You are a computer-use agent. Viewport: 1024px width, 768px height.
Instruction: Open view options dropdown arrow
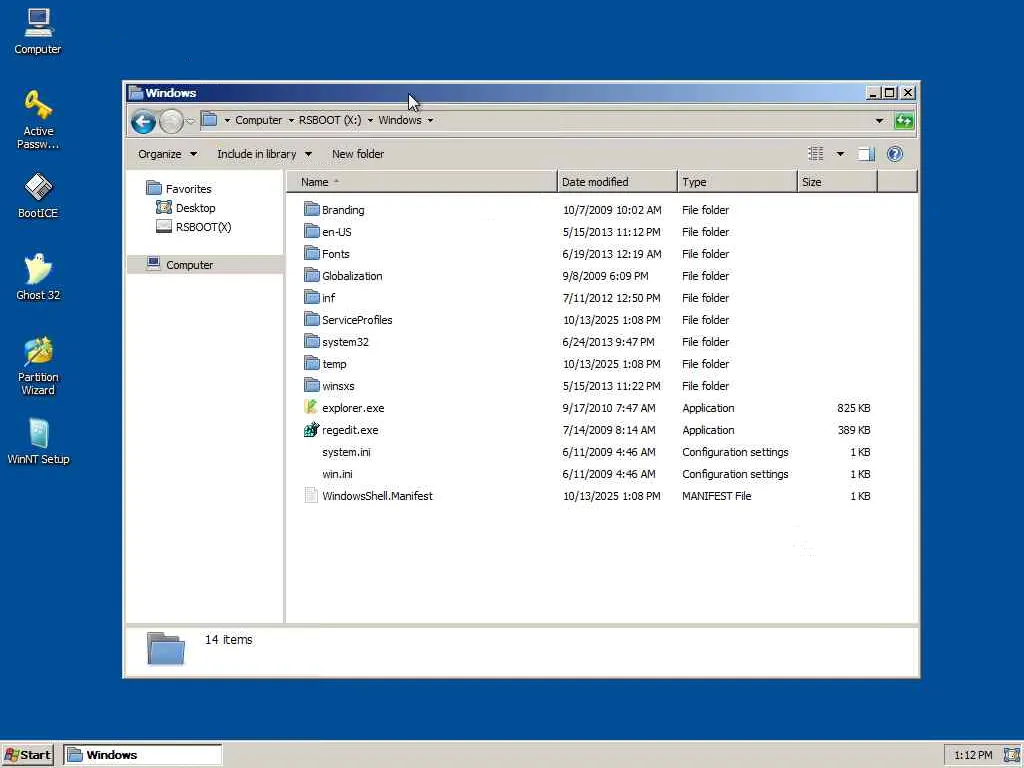pos(840,154)
